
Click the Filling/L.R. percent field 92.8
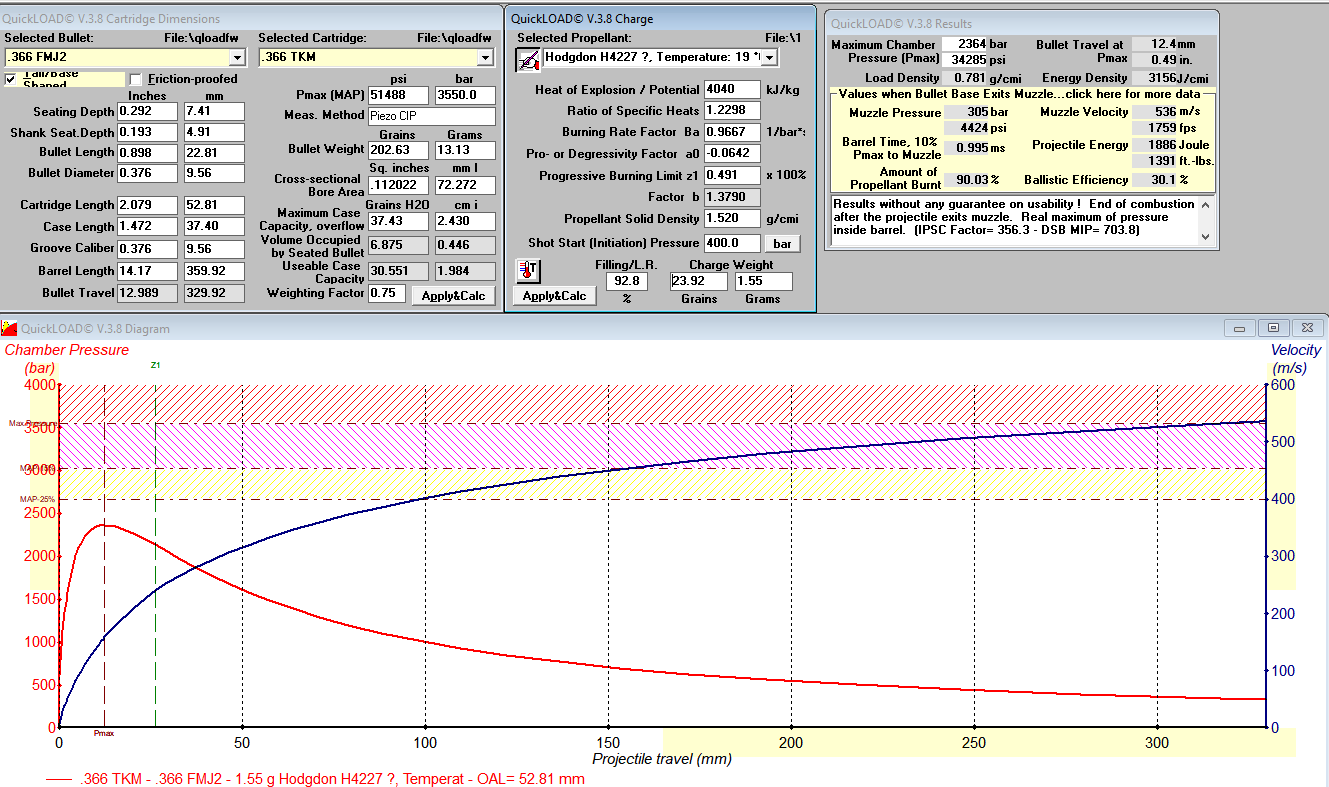click(628, 282)
